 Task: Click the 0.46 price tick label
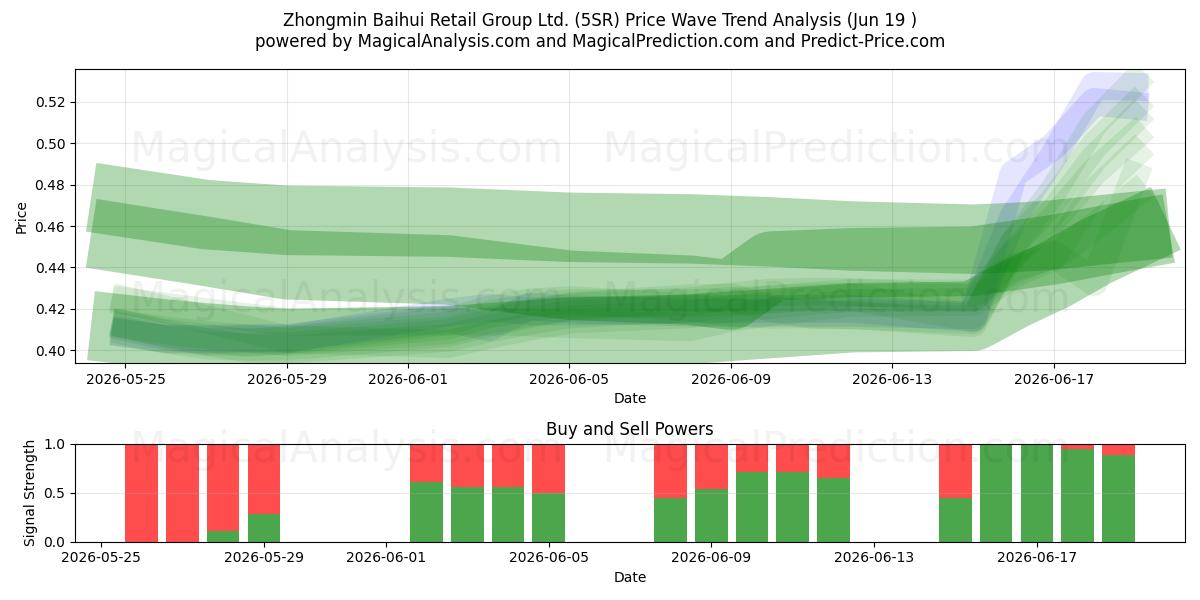(x=52, y=227)
